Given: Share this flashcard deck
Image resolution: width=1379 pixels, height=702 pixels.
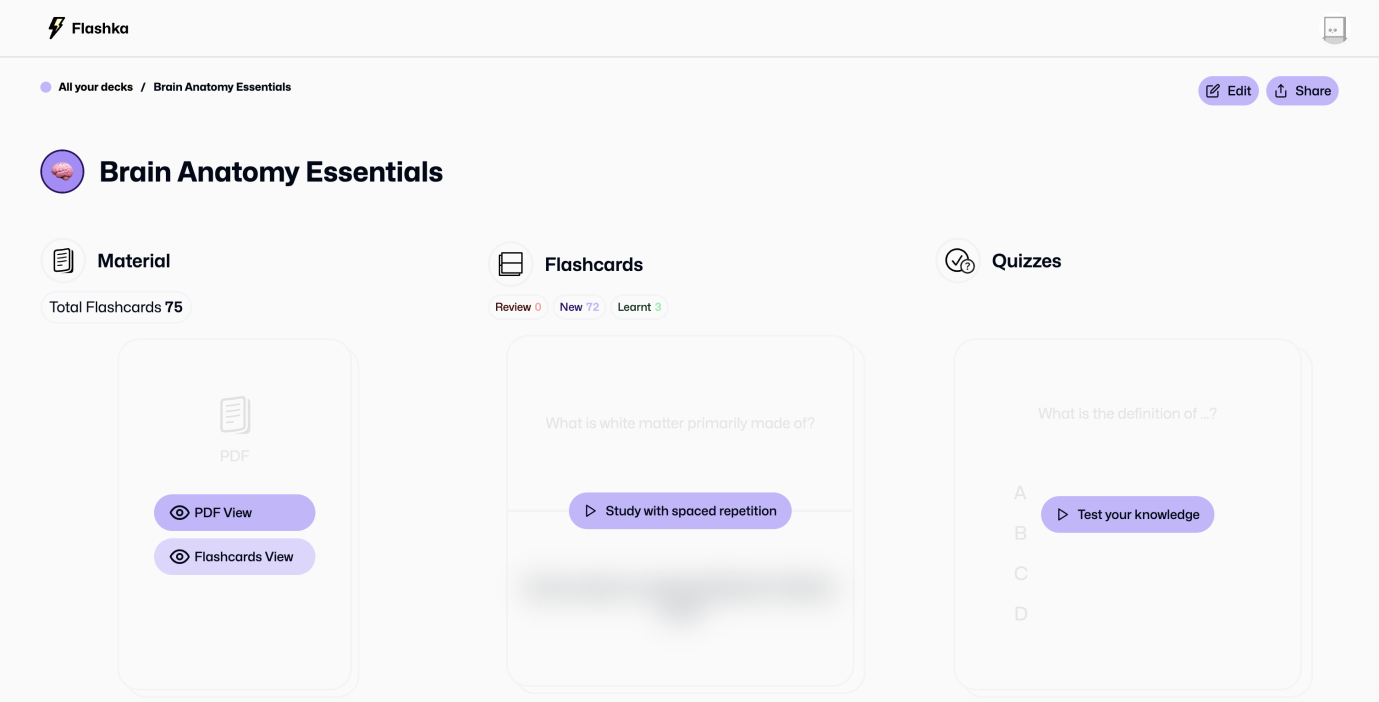Looking at the screenshot, I should [1302, 91].
